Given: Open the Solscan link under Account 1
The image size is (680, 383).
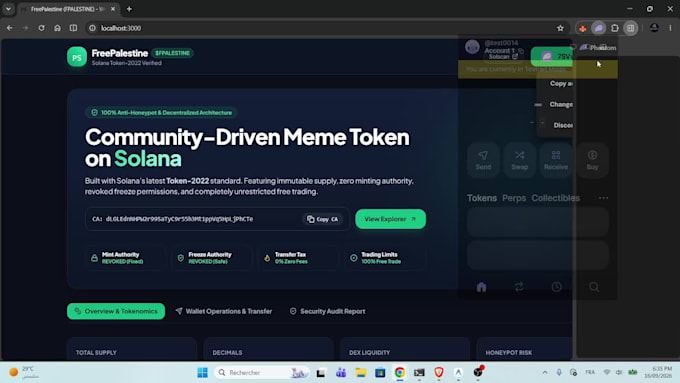Looking at the screenshot, I should click(x=503, y=56).
